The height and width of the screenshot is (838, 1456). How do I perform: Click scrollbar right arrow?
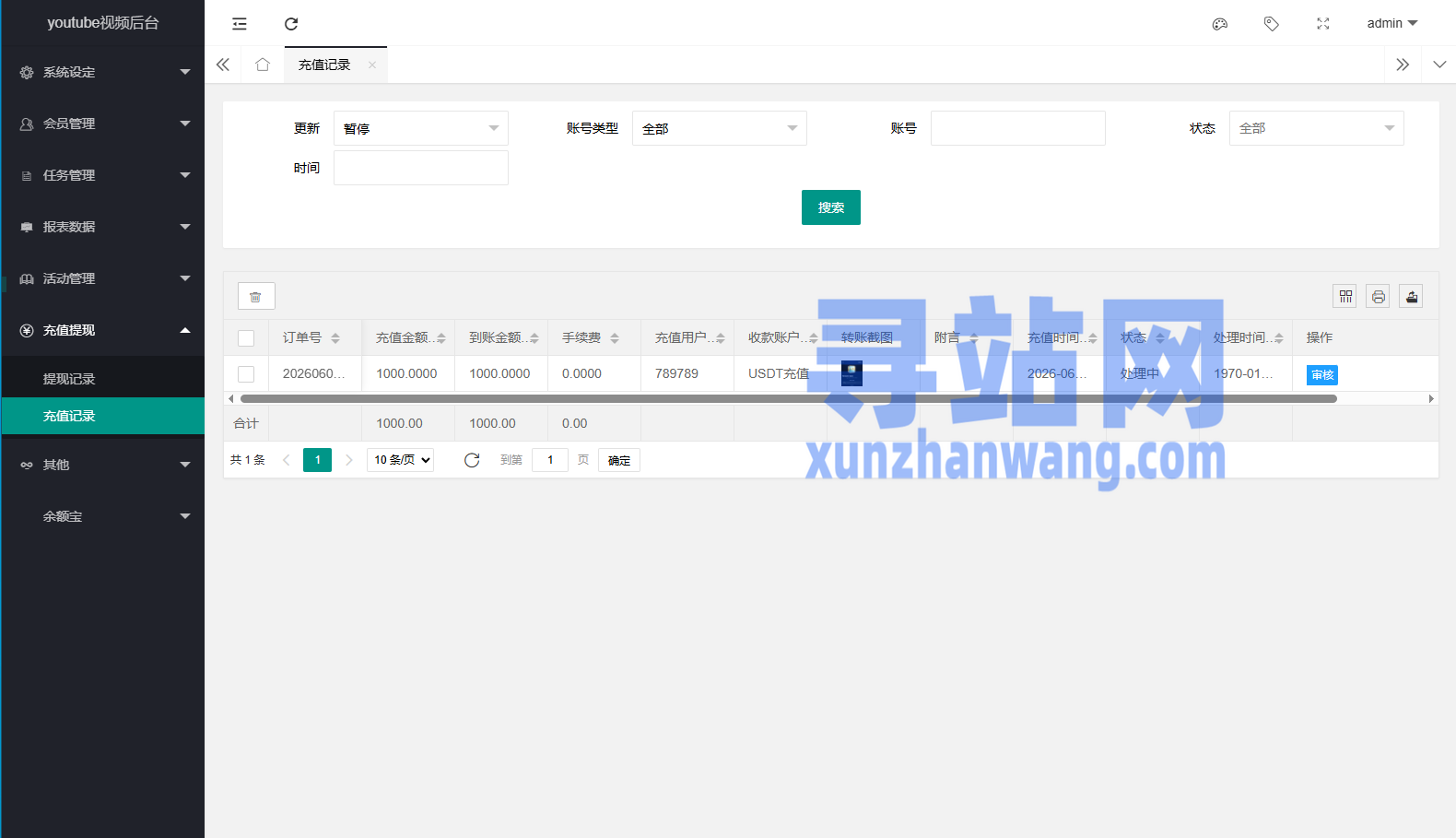1431,399
